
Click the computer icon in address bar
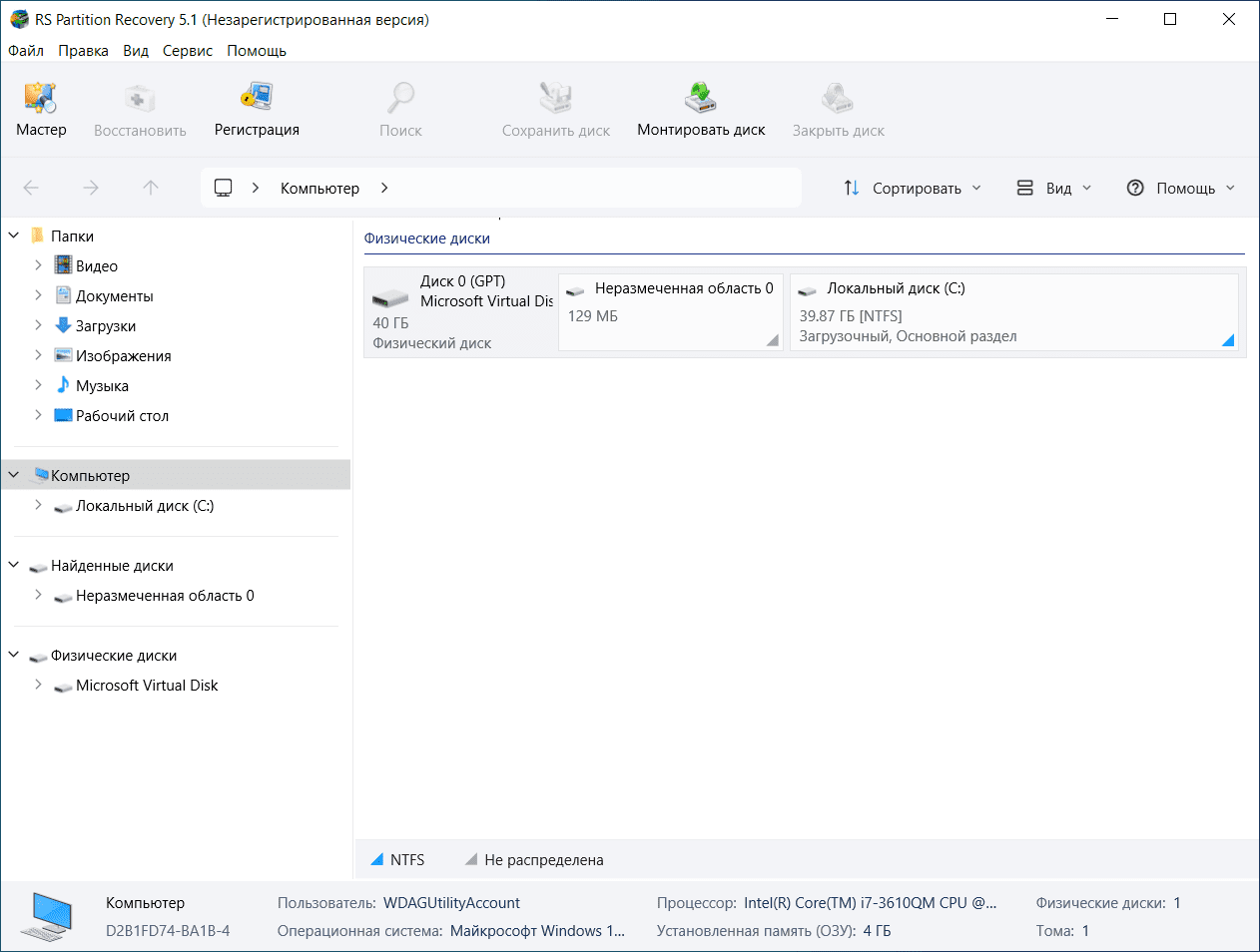click(x=224, y=188)
